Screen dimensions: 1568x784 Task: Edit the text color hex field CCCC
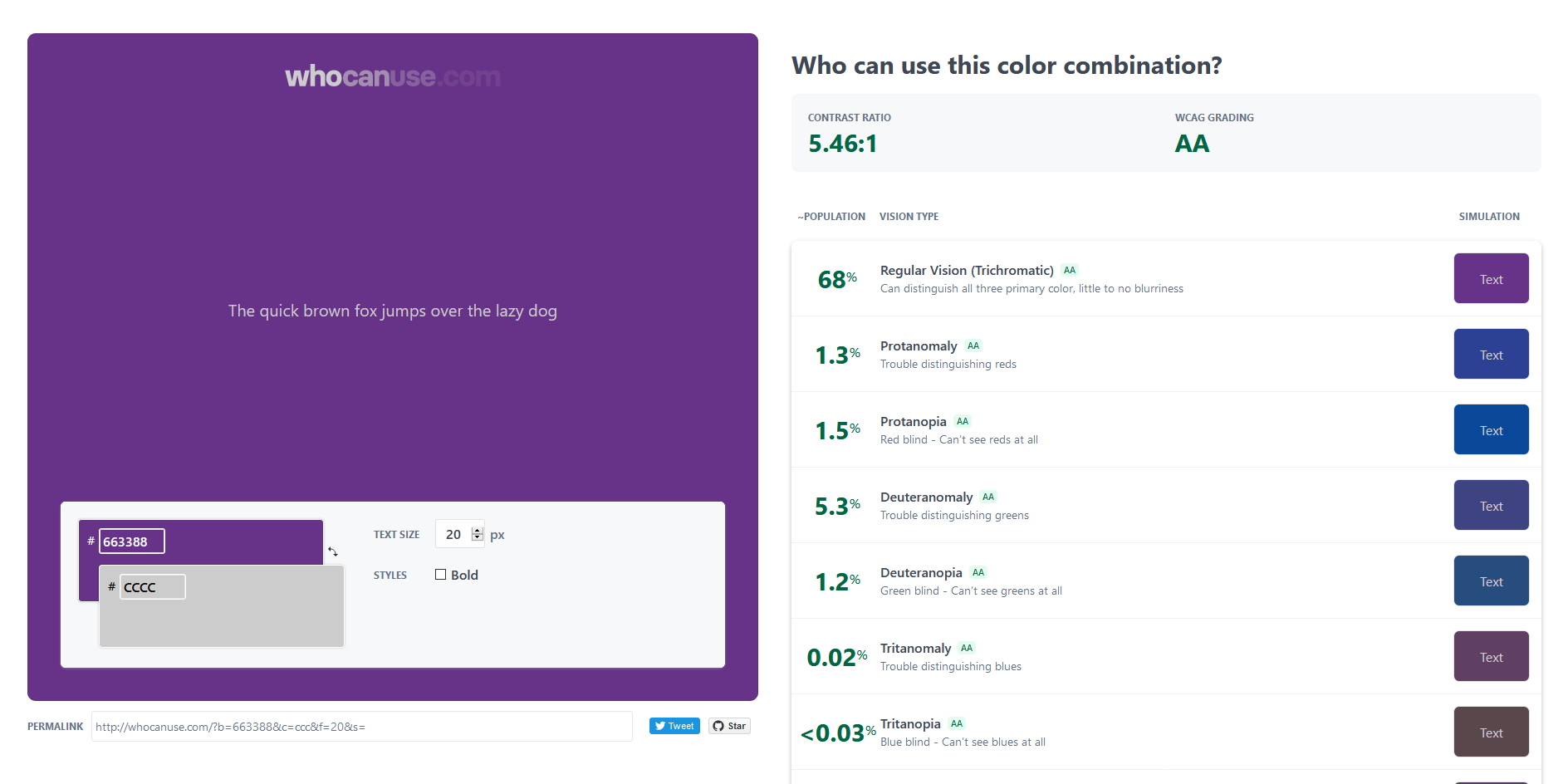coord(152,587)
